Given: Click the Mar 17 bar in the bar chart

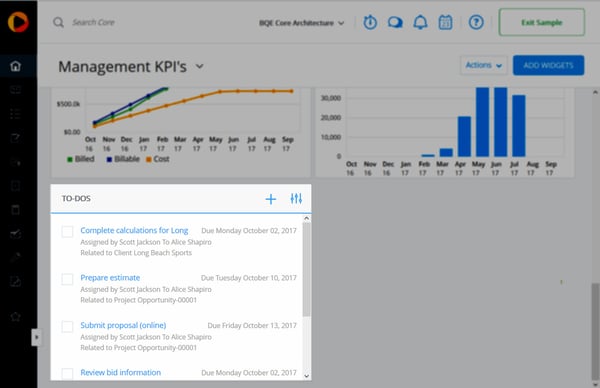Looking at the screenshot, I should [446, 152].
